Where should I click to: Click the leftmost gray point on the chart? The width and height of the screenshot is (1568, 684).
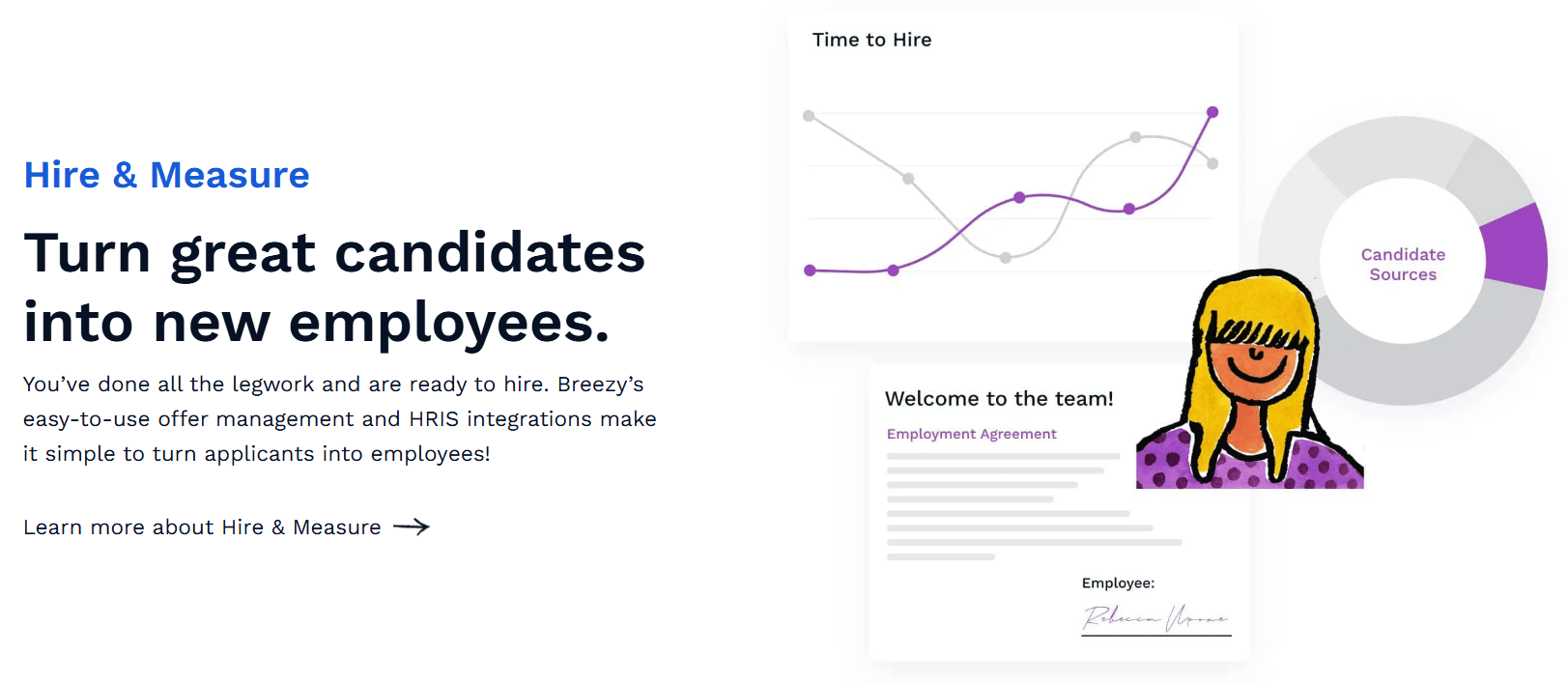(809, 116)
